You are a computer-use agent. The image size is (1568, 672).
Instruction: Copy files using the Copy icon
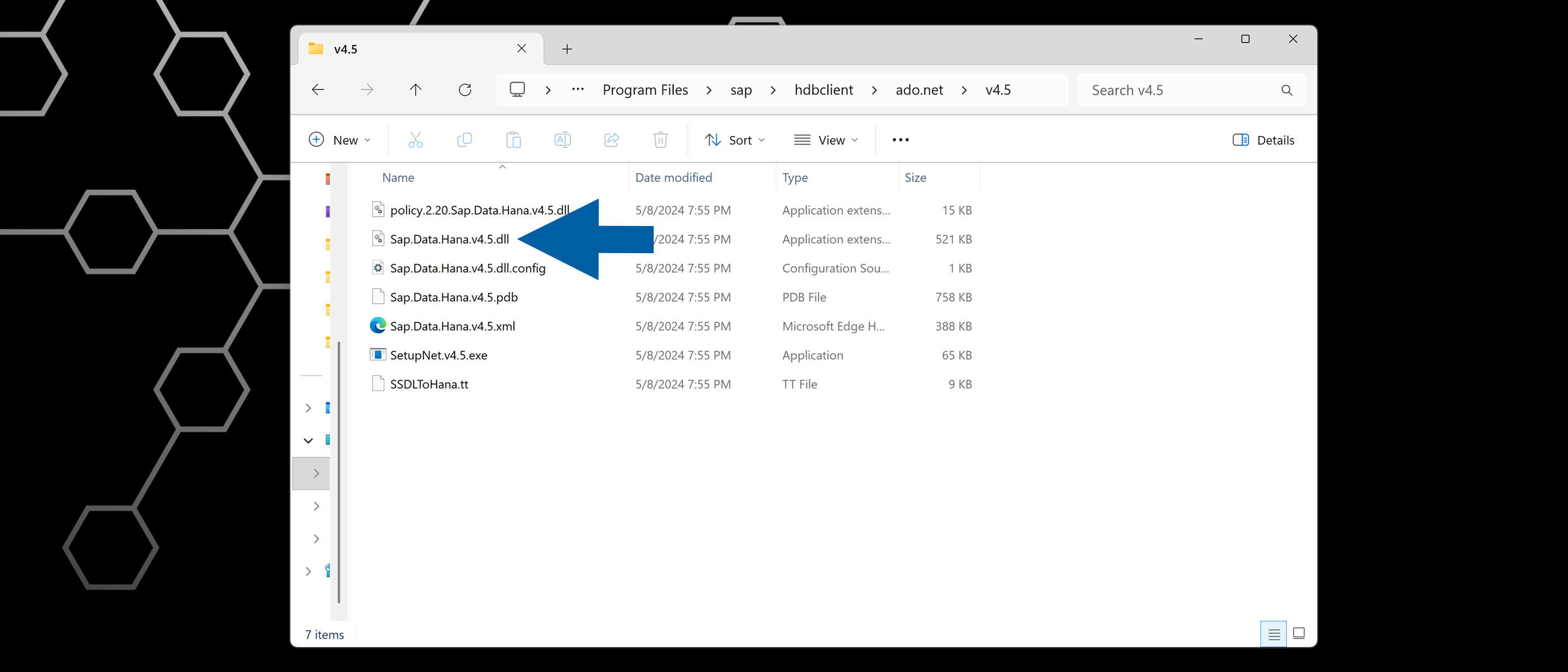click(464, 139)
